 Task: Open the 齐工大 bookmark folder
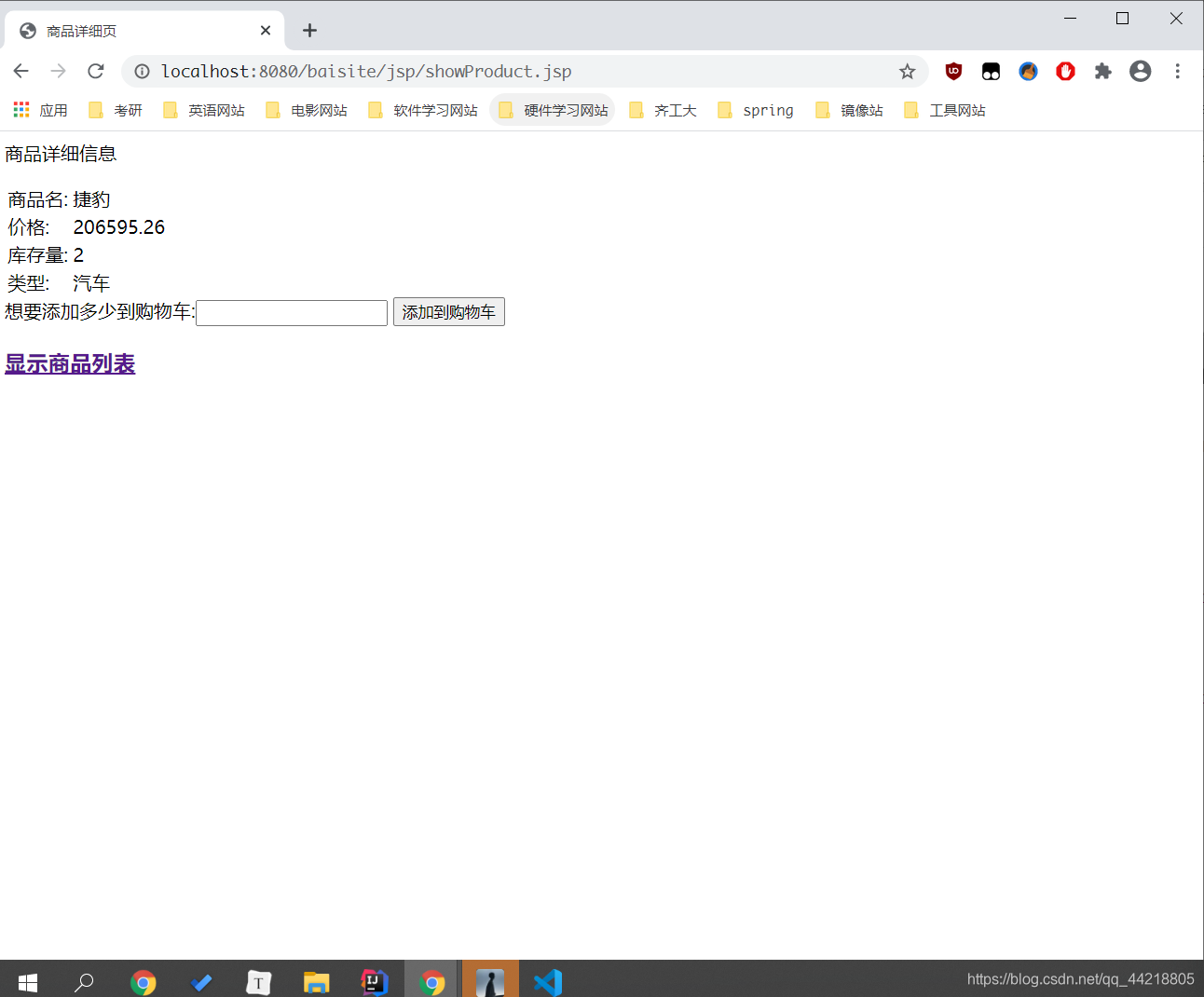click(663, 110)
